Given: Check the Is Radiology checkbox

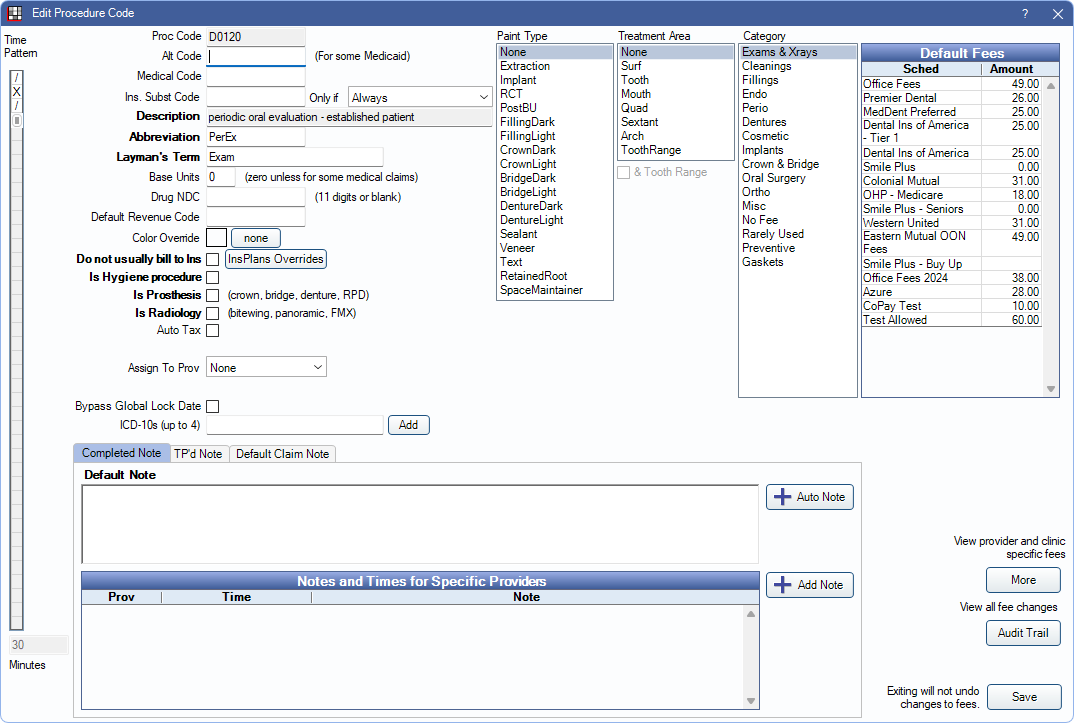Looking at the screenshot, I should tap(212, 313).
